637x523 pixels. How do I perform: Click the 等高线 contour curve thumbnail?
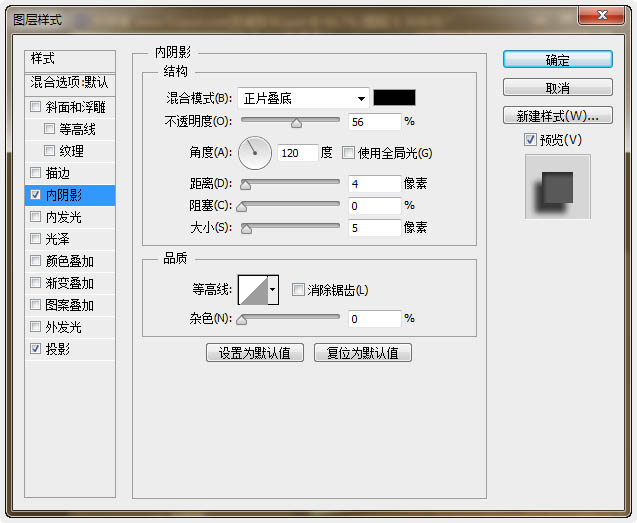pyautogui.click(x=253, y=290)
